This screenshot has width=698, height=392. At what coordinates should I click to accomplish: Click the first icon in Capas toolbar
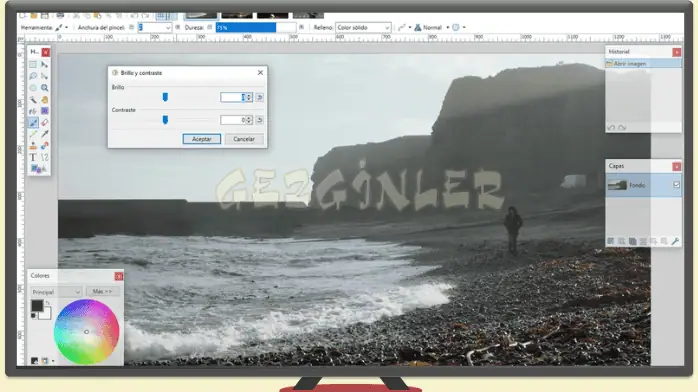(611, 241)
